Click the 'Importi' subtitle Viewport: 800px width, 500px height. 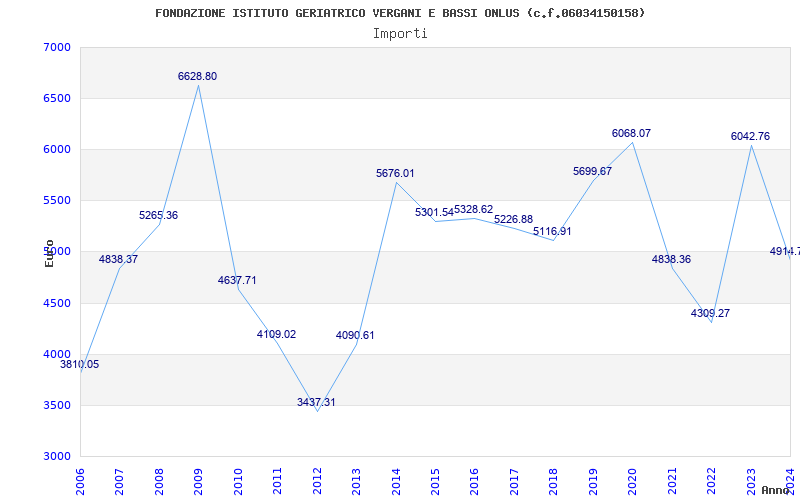pos(400,34)
